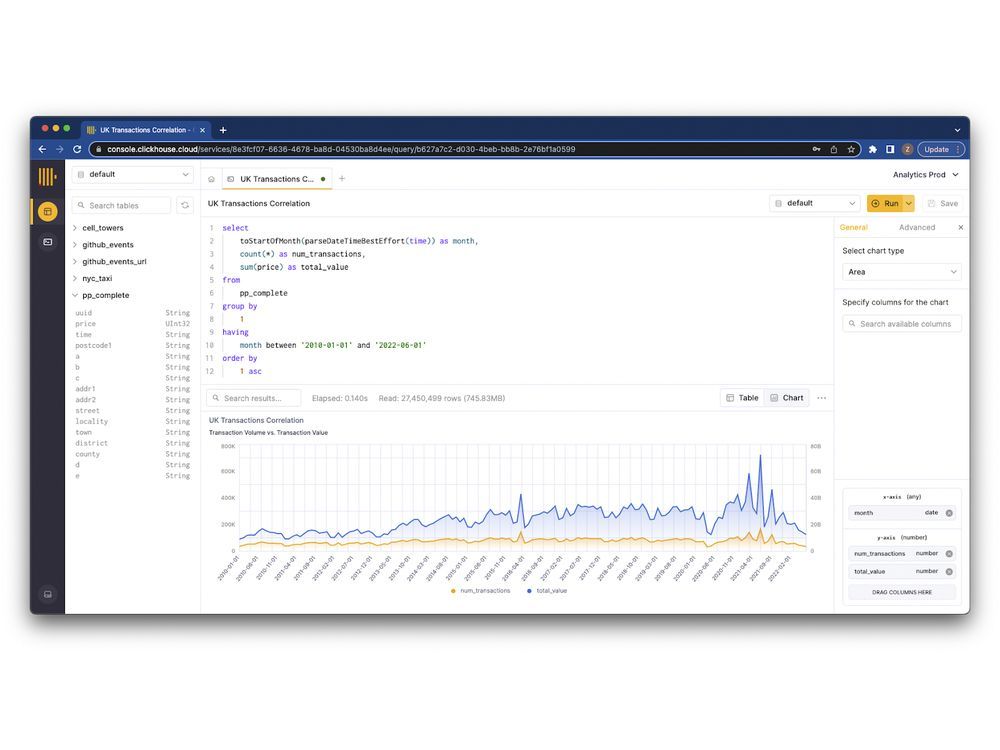Run the query with the Run button
This screenshot has width=1000, height=750.
885,202
